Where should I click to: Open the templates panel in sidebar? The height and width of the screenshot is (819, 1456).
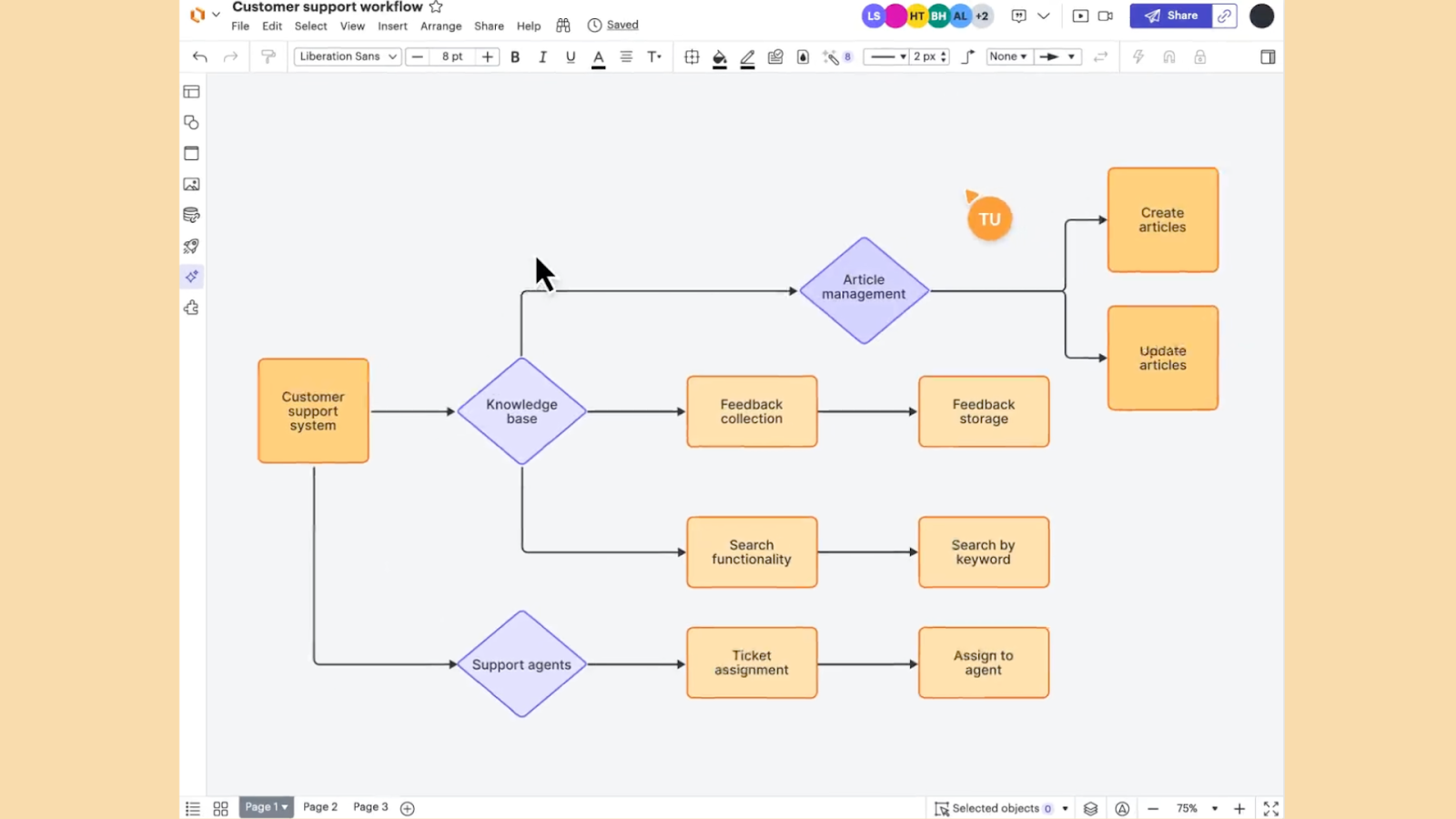[191, 92]
